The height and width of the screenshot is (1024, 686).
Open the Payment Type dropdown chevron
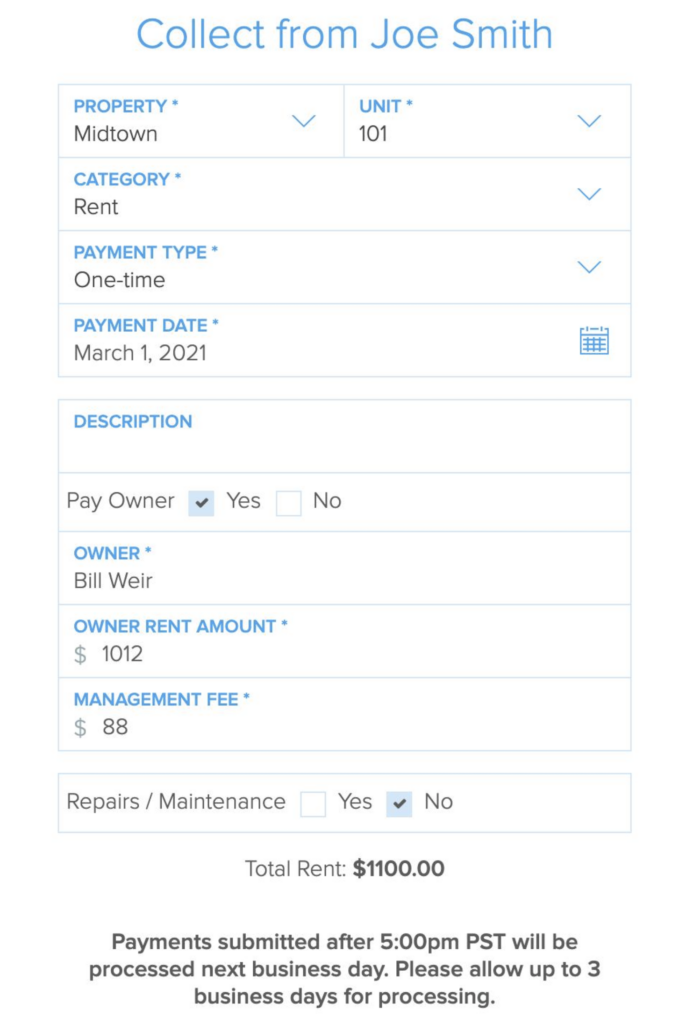point(589,267)
